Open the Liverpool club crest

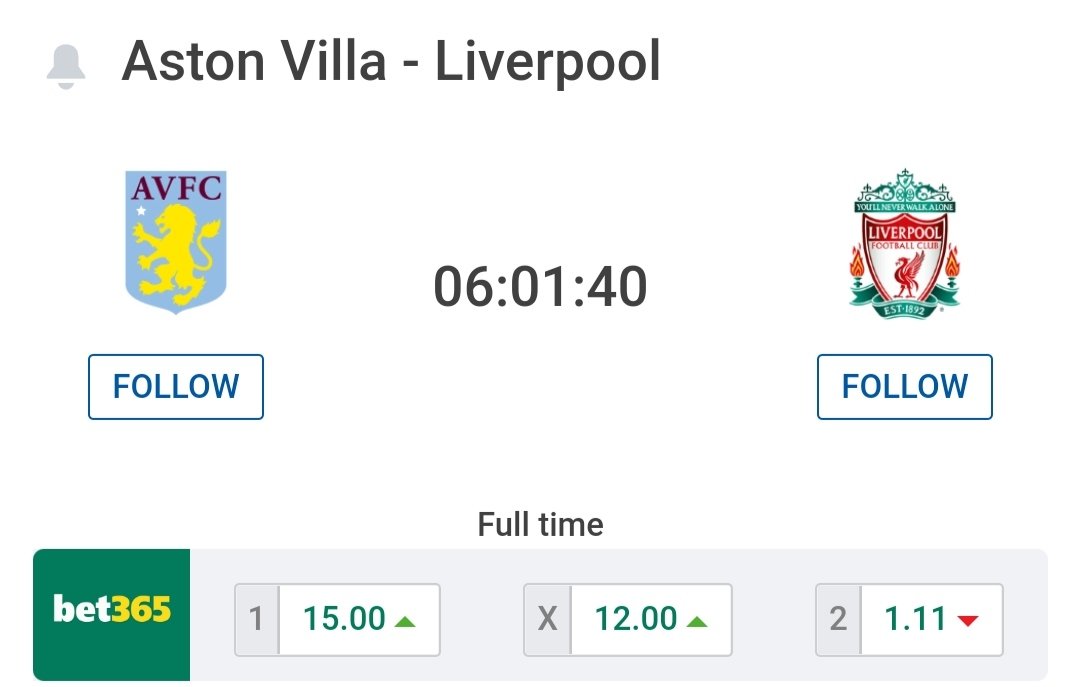coord(904,243)
